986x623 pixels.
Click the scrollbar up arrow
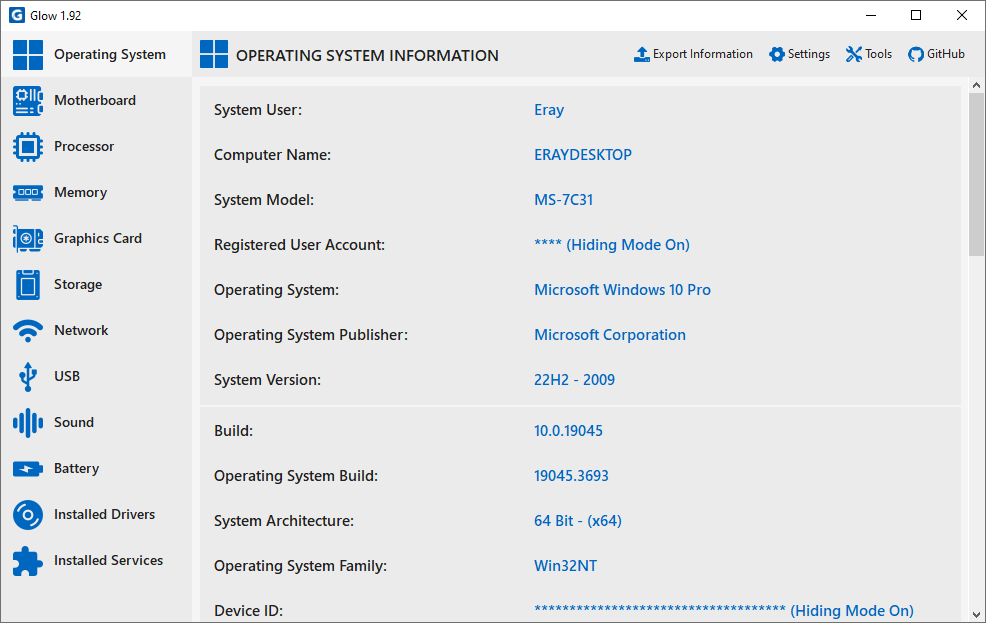point(976,85)
